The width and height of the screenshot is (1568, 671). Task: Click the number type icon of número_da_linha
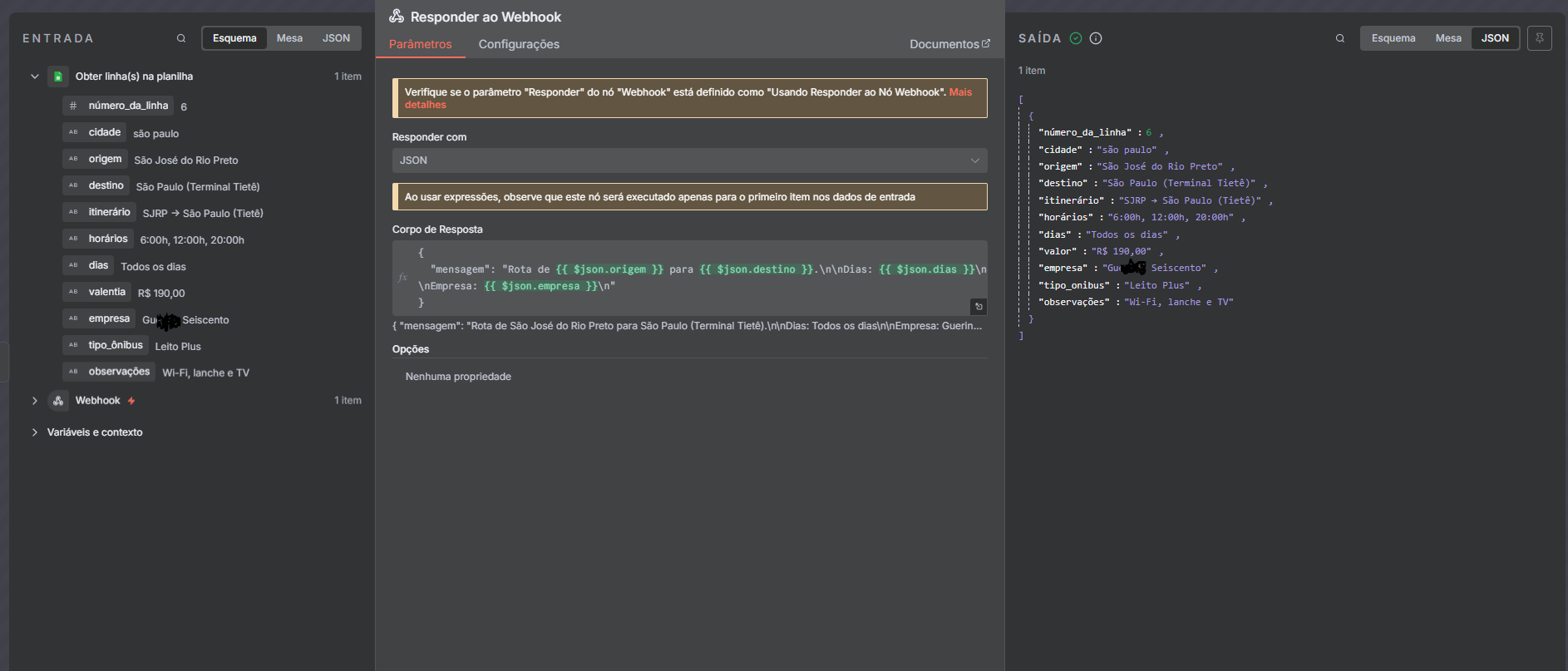[x=73, y=106]
